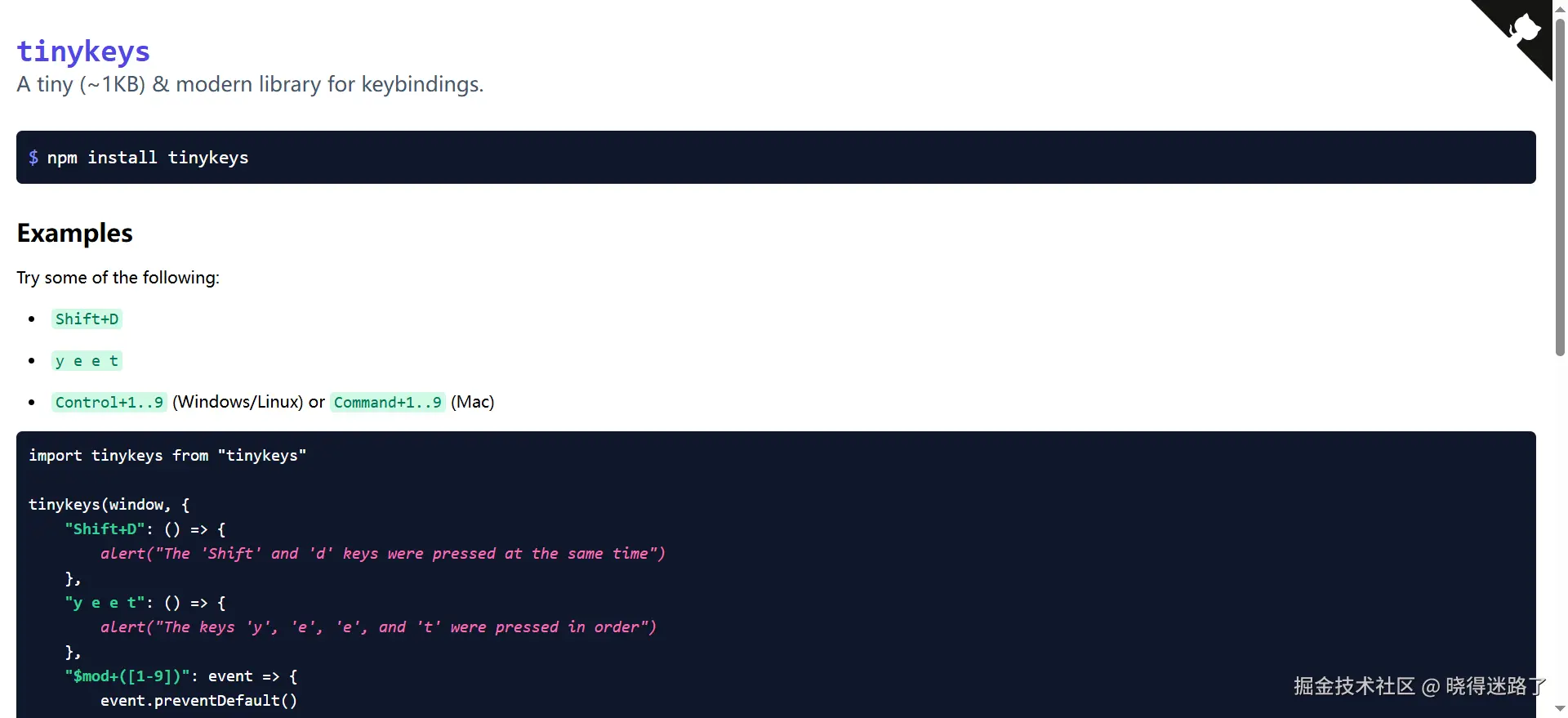Click the 'npm install tinykeys' command text
The width and height of the screenshot is (1568, 718).
click(x=148, y=157)
